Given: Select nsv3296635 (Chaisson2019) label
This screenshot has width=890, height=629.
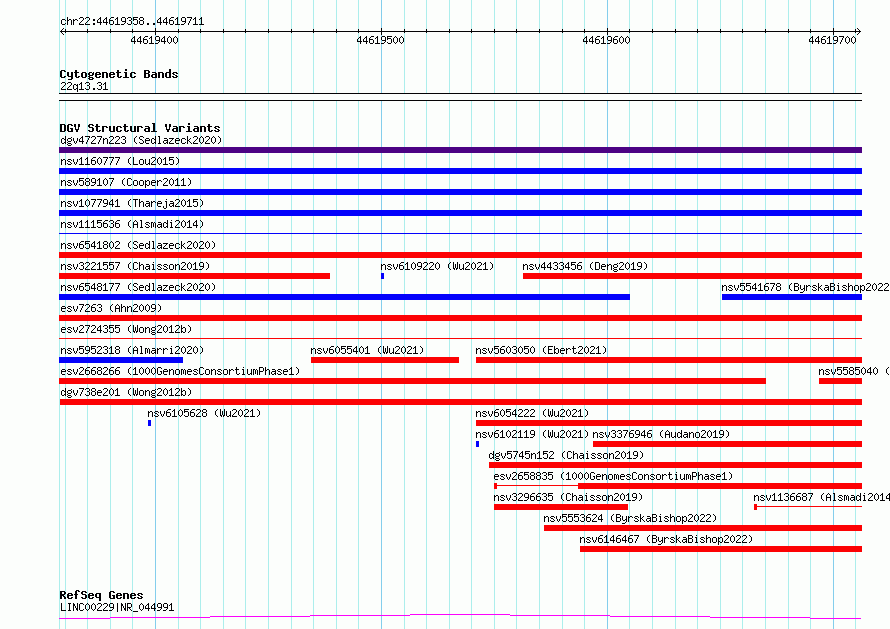Looking at the screenshot, I should click(568, 497).
